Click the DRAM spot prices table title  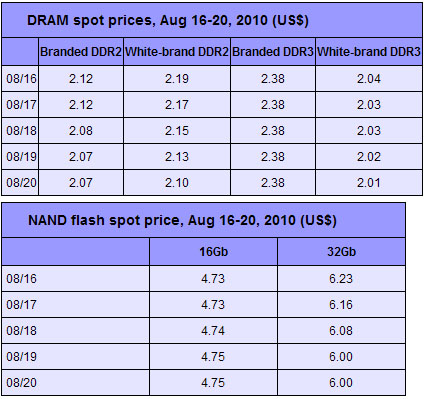(x=168, y=21)
